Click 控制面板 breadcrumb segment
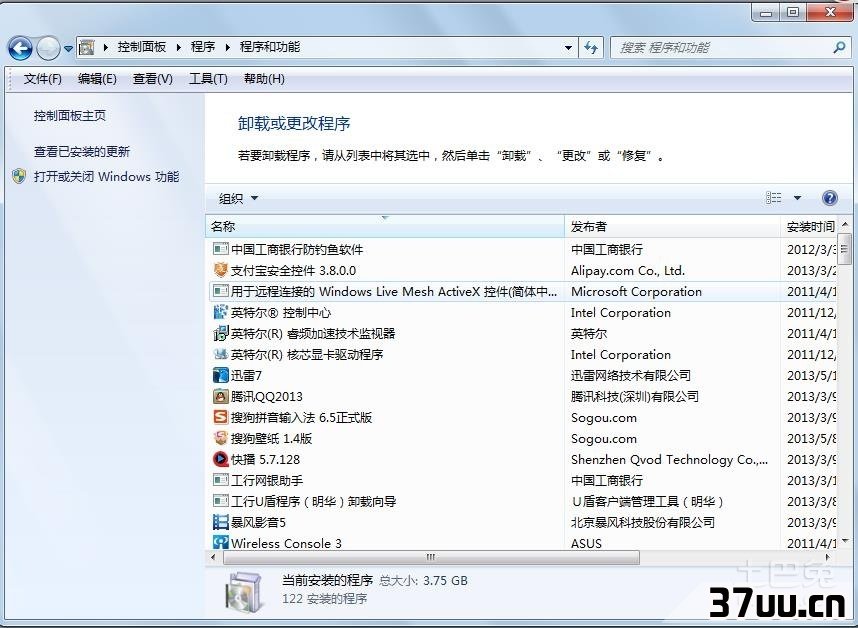 [142, 47]
